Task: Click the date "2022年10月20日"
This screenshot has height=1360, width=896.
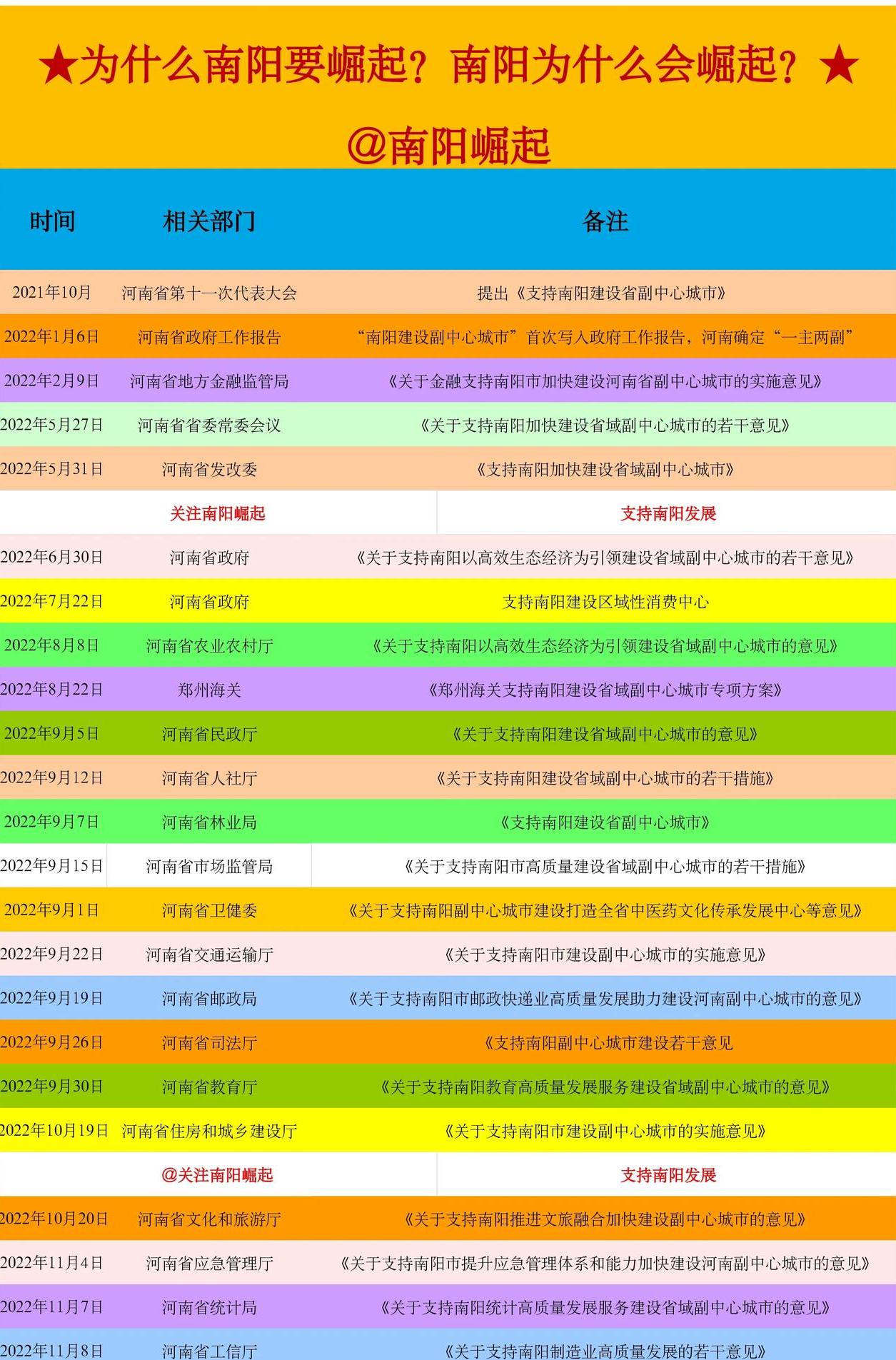Action: 54,1219
